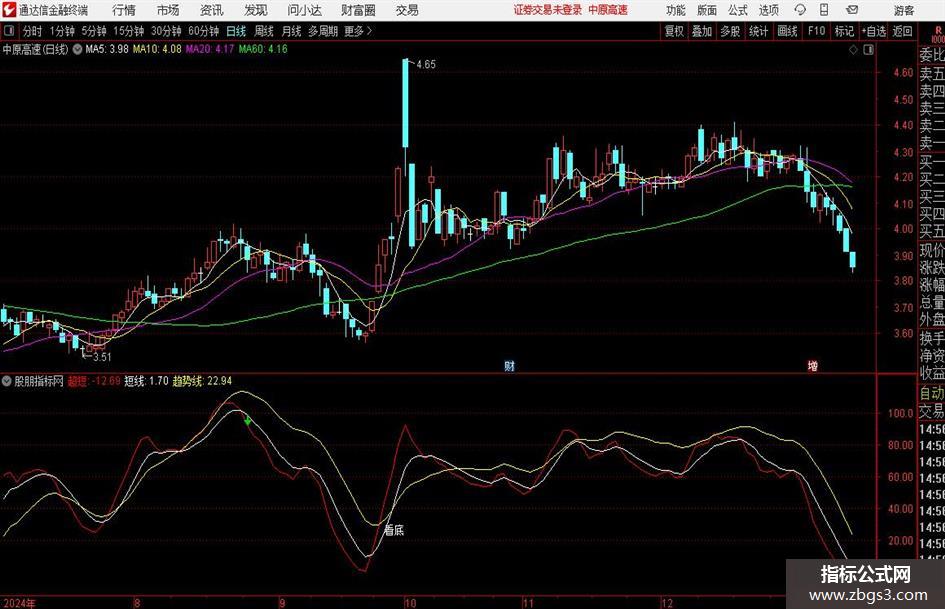Viewport: 945px width, 609px height.
Task: Click the 证券交易未登录 login status link
Action: coord(548,10)
